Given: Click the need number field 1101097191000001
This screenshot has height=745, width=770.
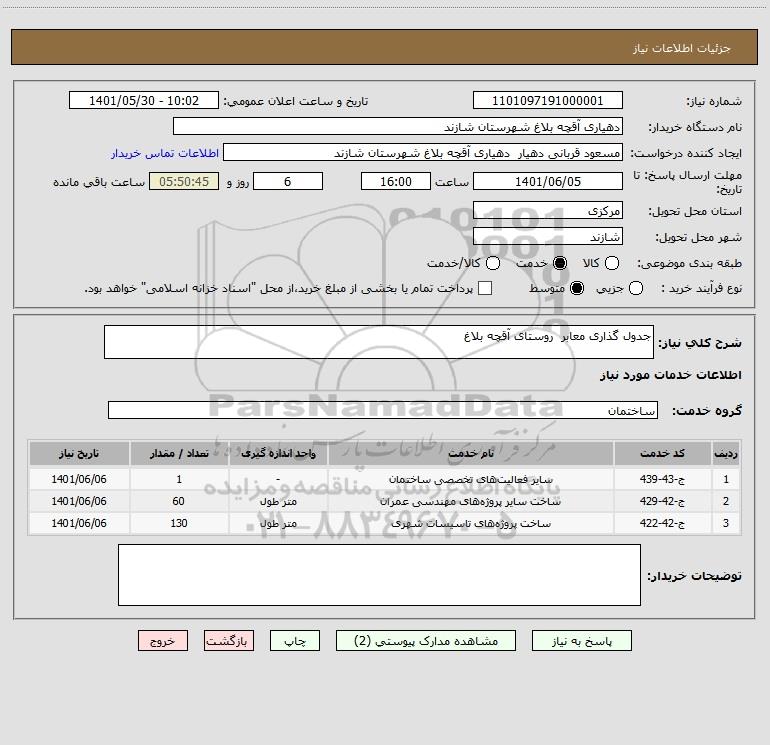Looking at the screenshot, I should (548, 101).
